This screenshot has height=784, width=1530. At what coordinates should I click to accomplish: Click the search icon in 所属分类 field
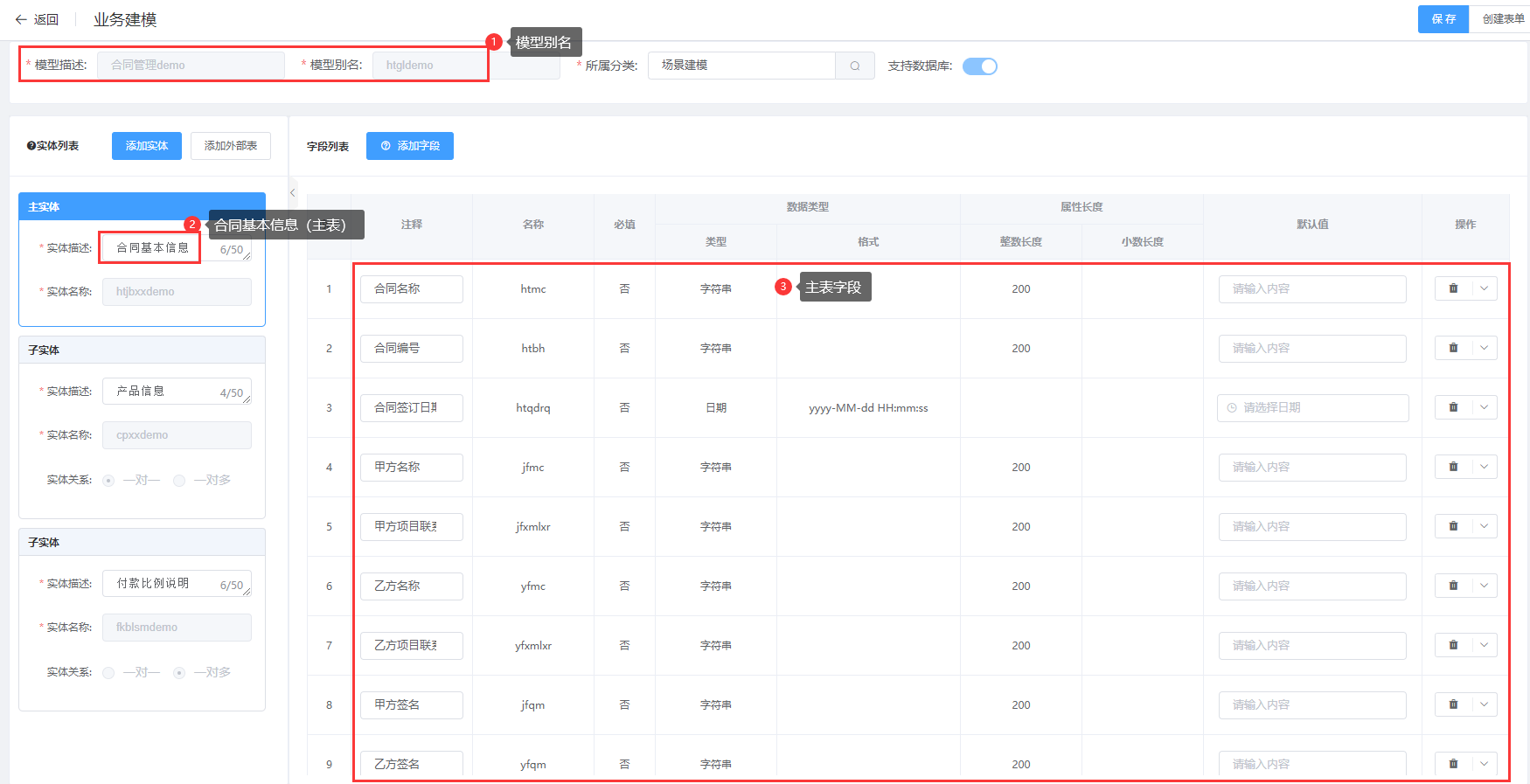click(x=854, y=66)
